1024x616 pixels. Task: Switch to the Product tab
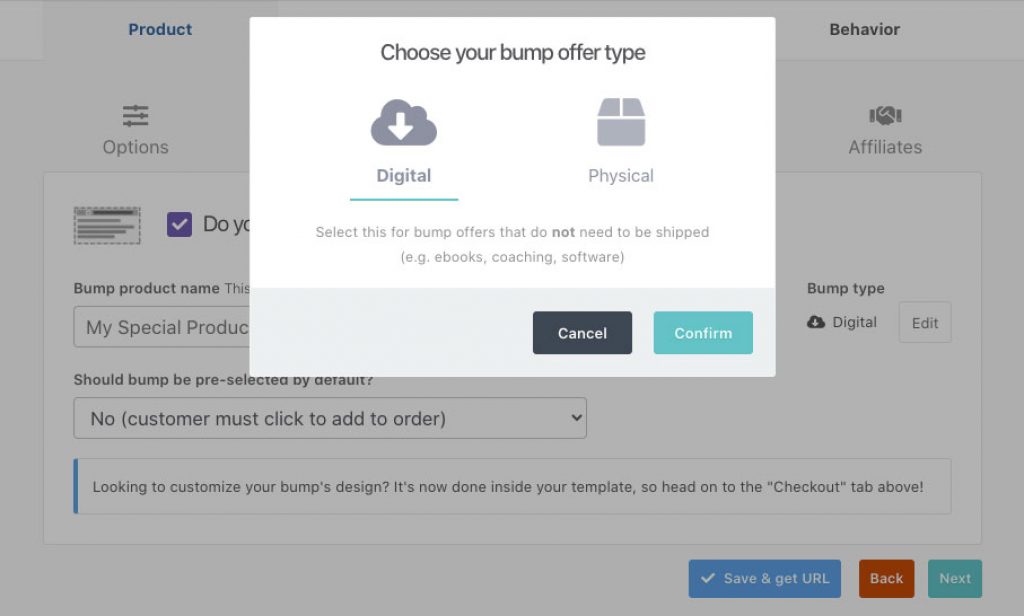click(160, 29)
